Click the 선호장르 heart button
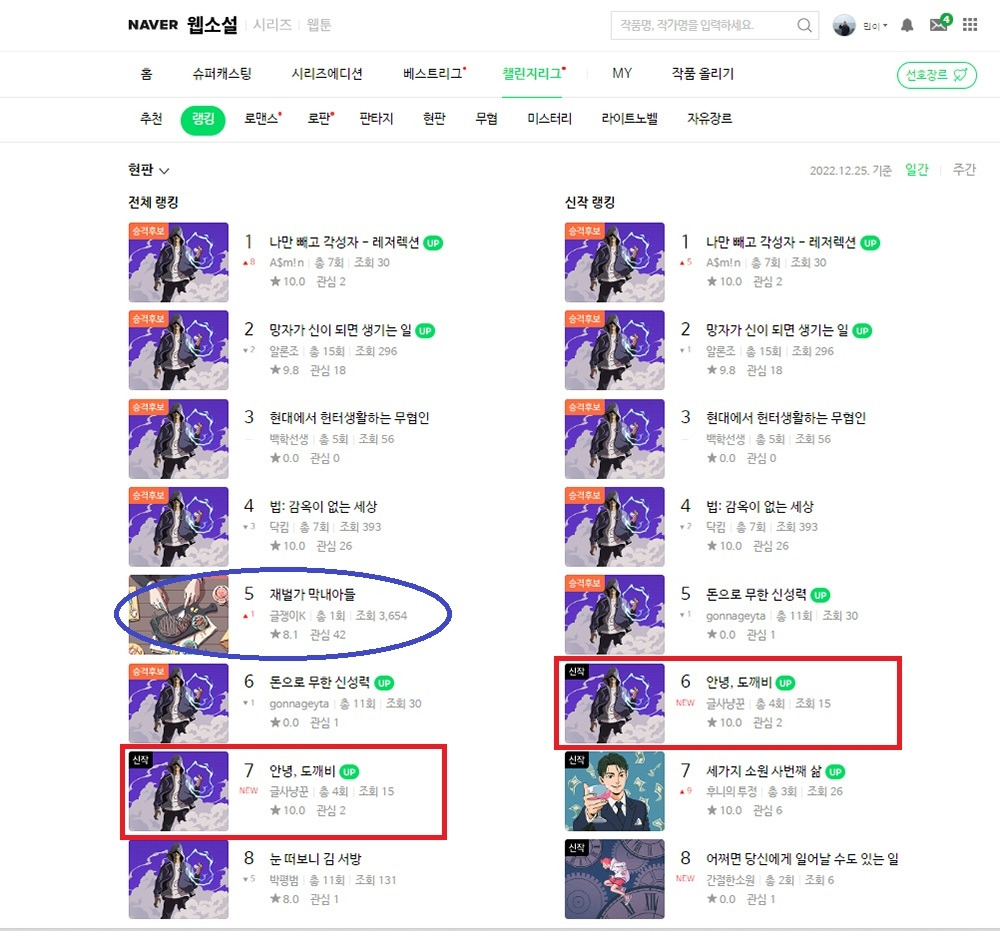This screenshot has width=1000, height=931. [x=936, y=75]
